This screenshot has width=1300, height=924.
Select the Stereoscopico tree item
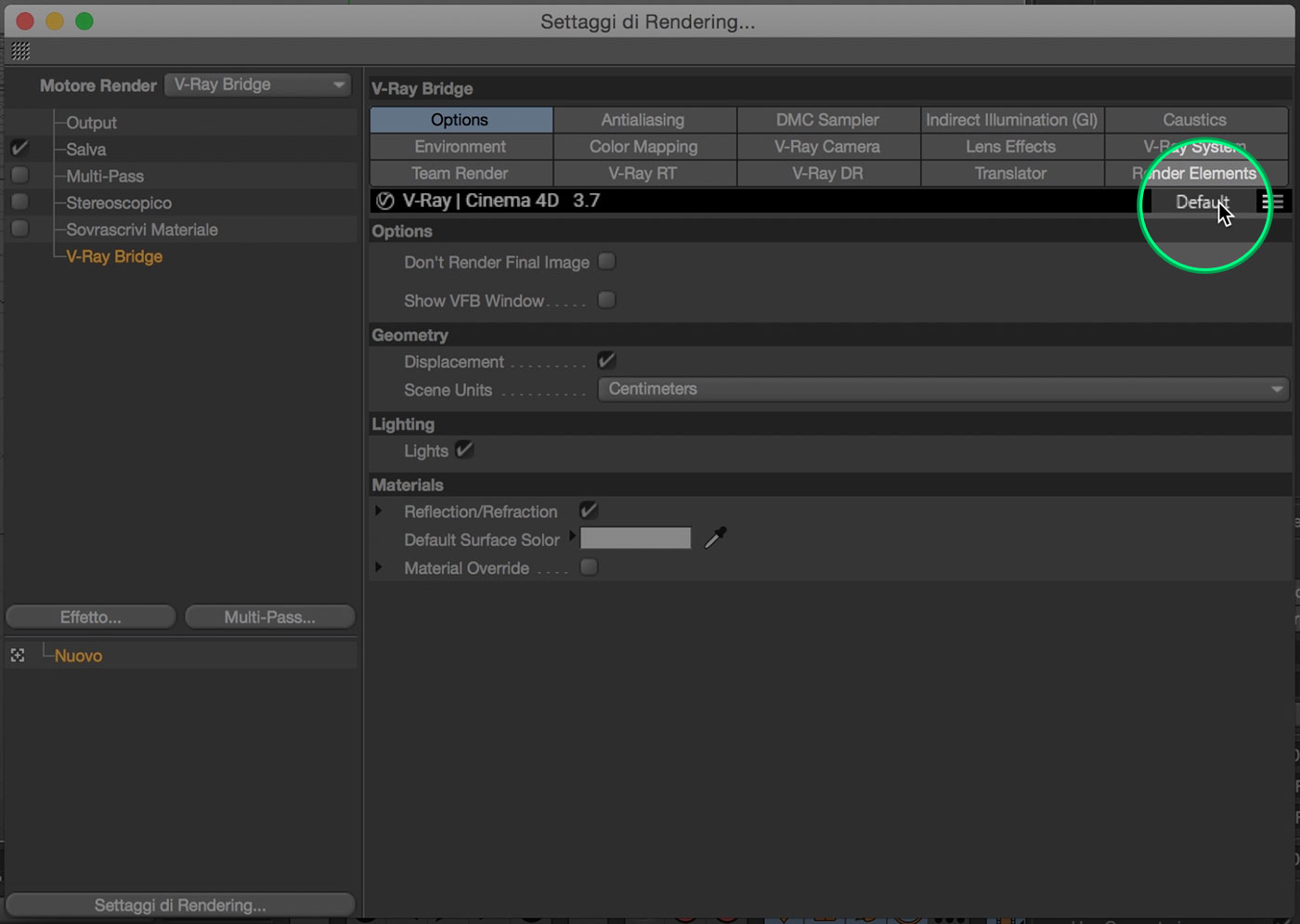[119, 202]
